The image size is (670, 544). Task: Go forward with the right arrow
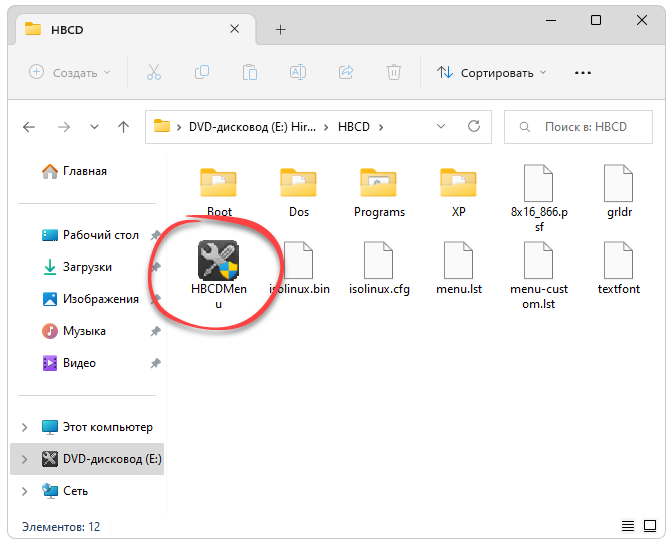[x=64, y=127]
